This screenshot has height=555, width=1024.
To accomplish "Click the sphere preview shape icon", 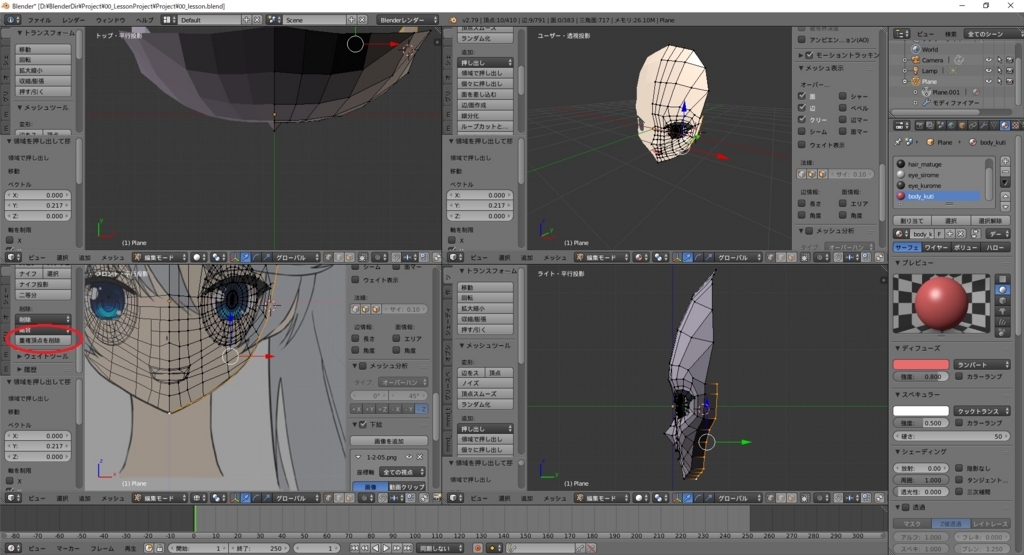I will click(1002, 289).
